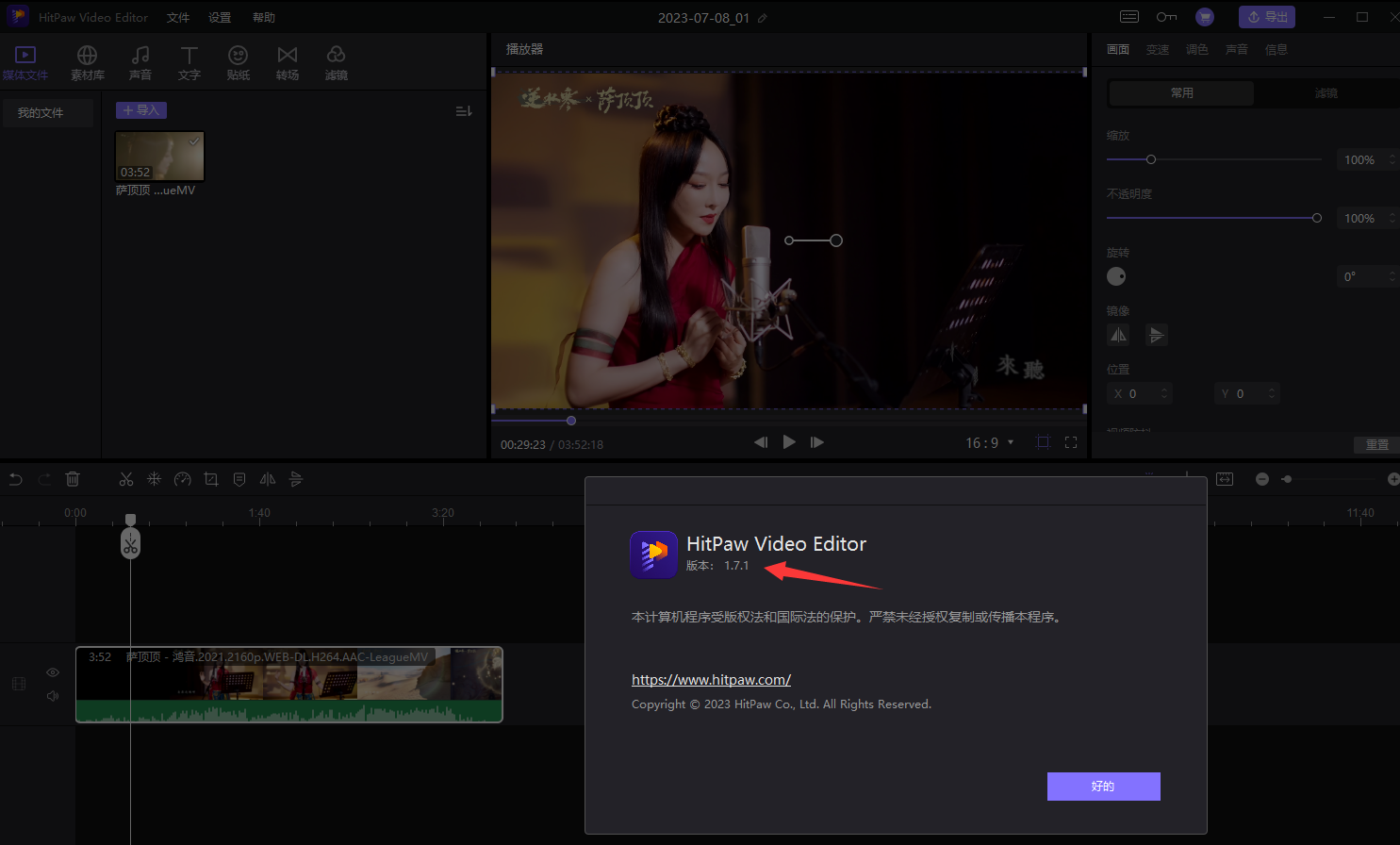Click the X position stepper field
Screen dimensions: 1400x845
point(1139,393)
